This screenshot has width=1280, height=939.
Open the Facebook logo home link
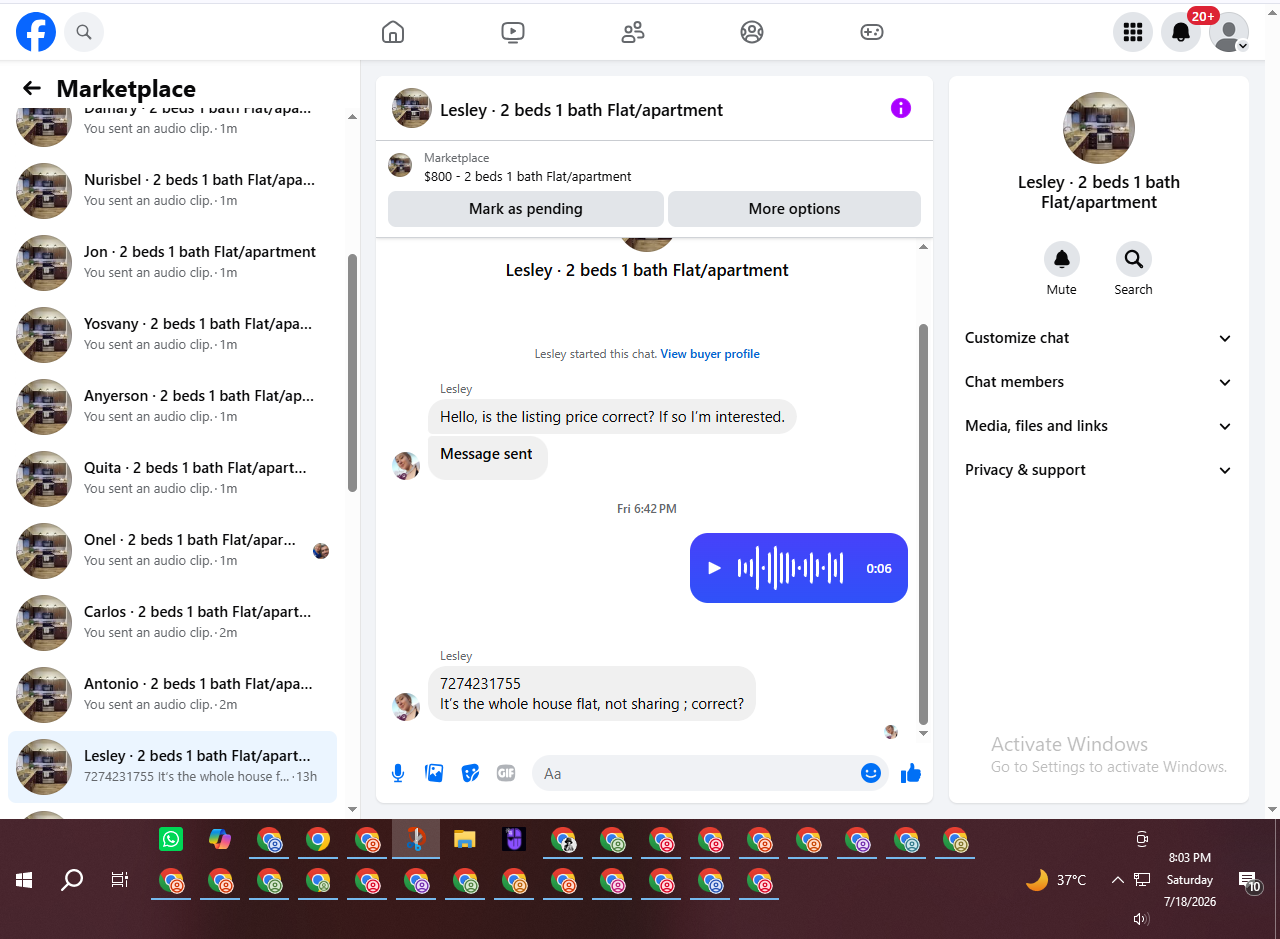click(36, 32)
